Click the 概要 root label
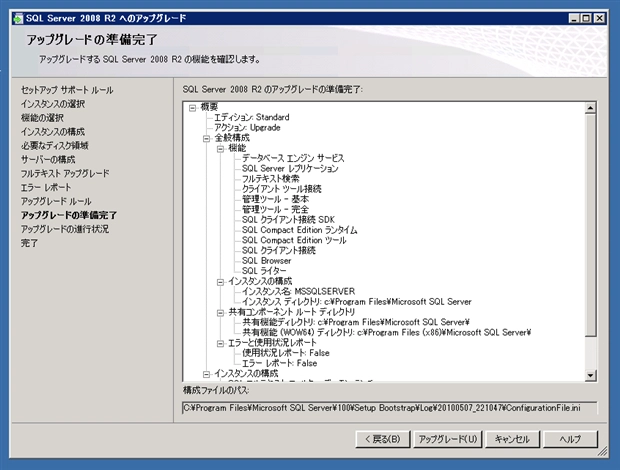 [209, 107]
